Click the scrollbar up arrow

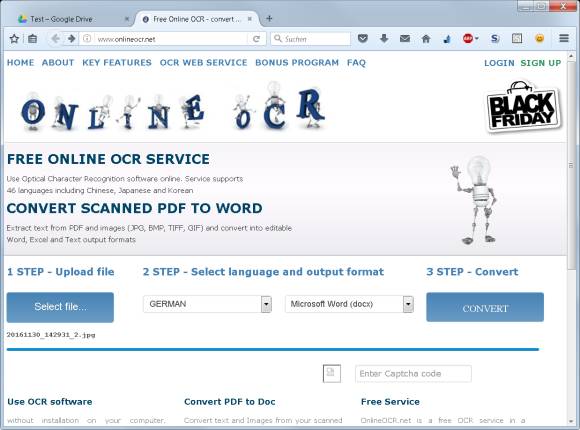[x=571, y=56]
